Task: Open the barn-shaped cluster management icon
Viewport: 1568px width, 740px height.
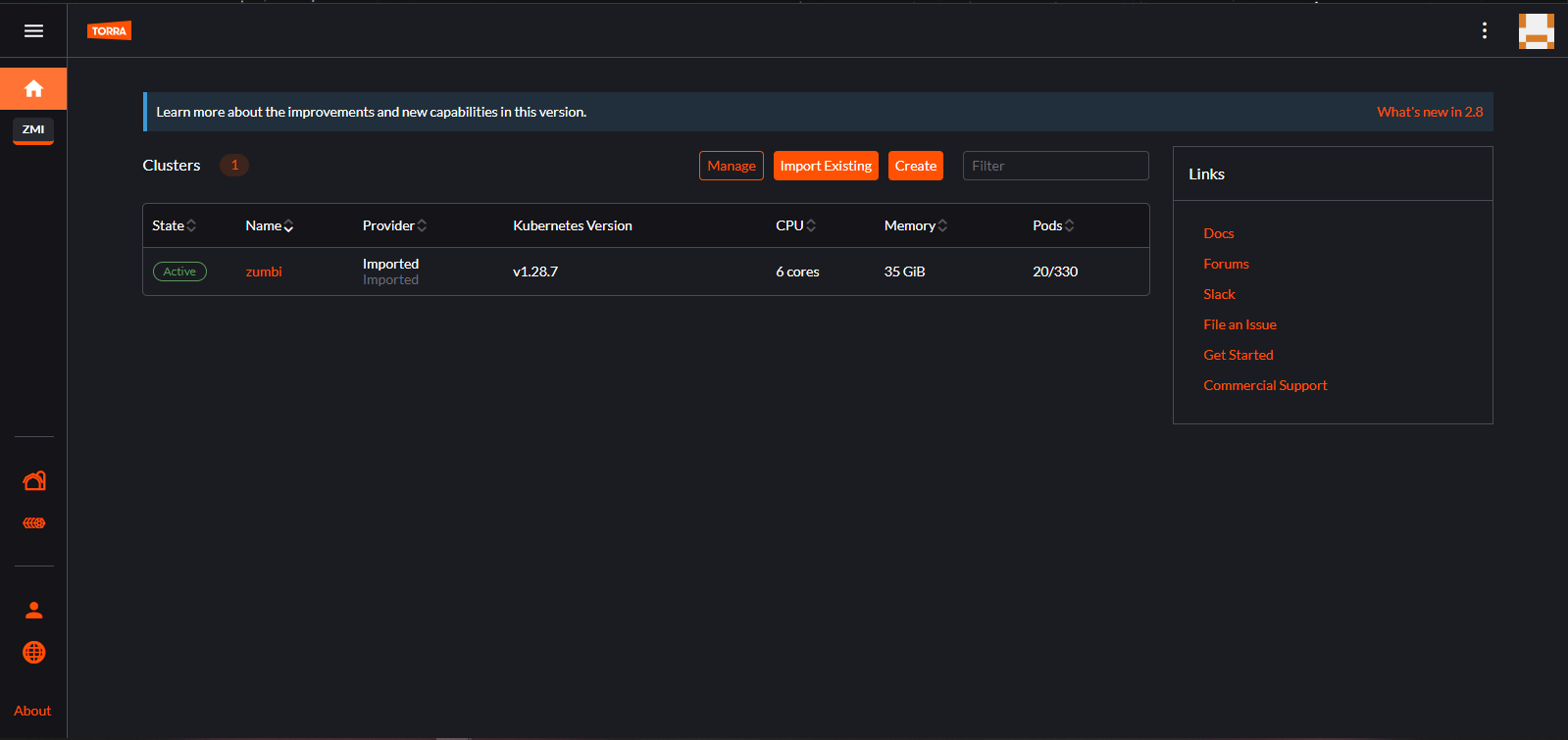Action: (x=34, y=480)
